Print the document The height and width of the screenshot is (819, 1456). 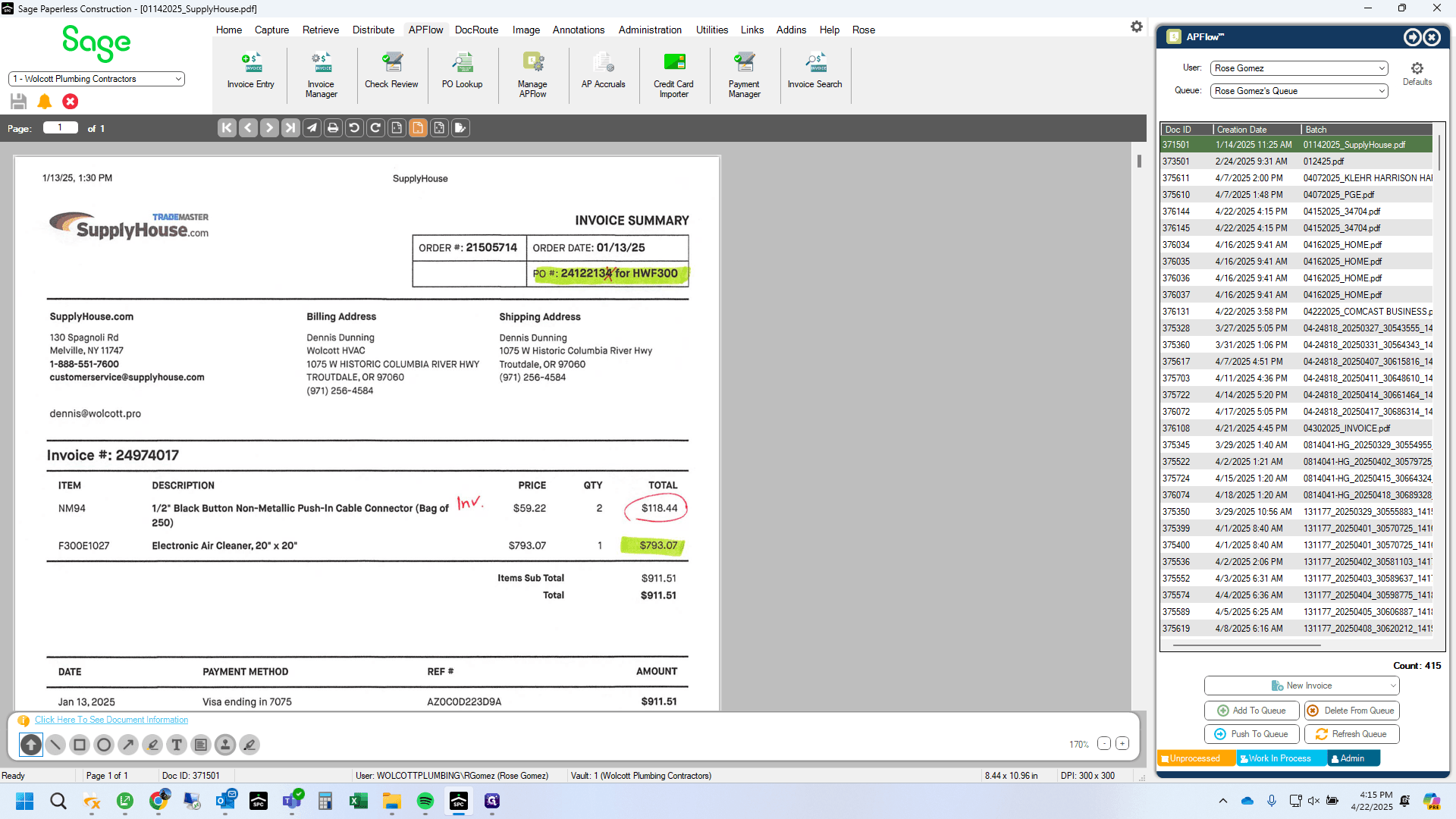point(333,128)
